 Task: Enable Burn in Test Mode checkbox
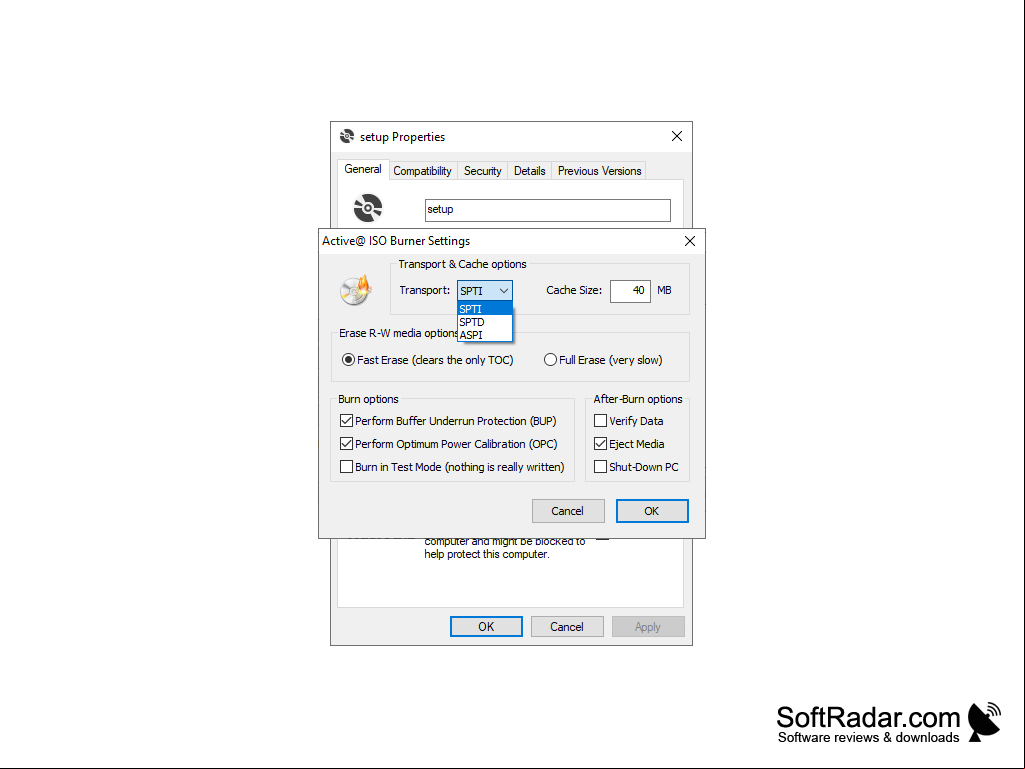(452, 467)
